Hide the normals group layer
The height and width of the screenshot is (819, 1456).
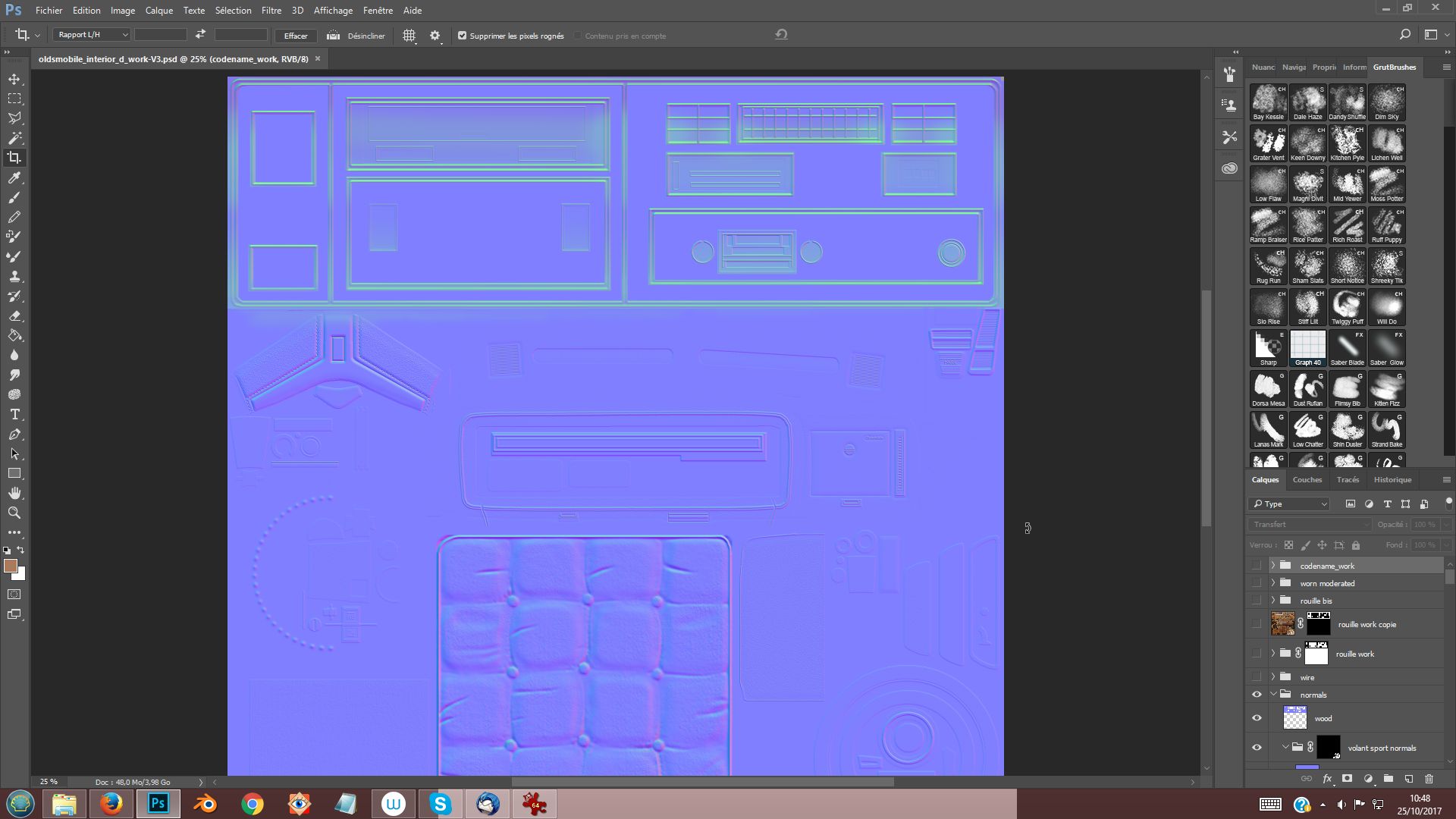1257,695
